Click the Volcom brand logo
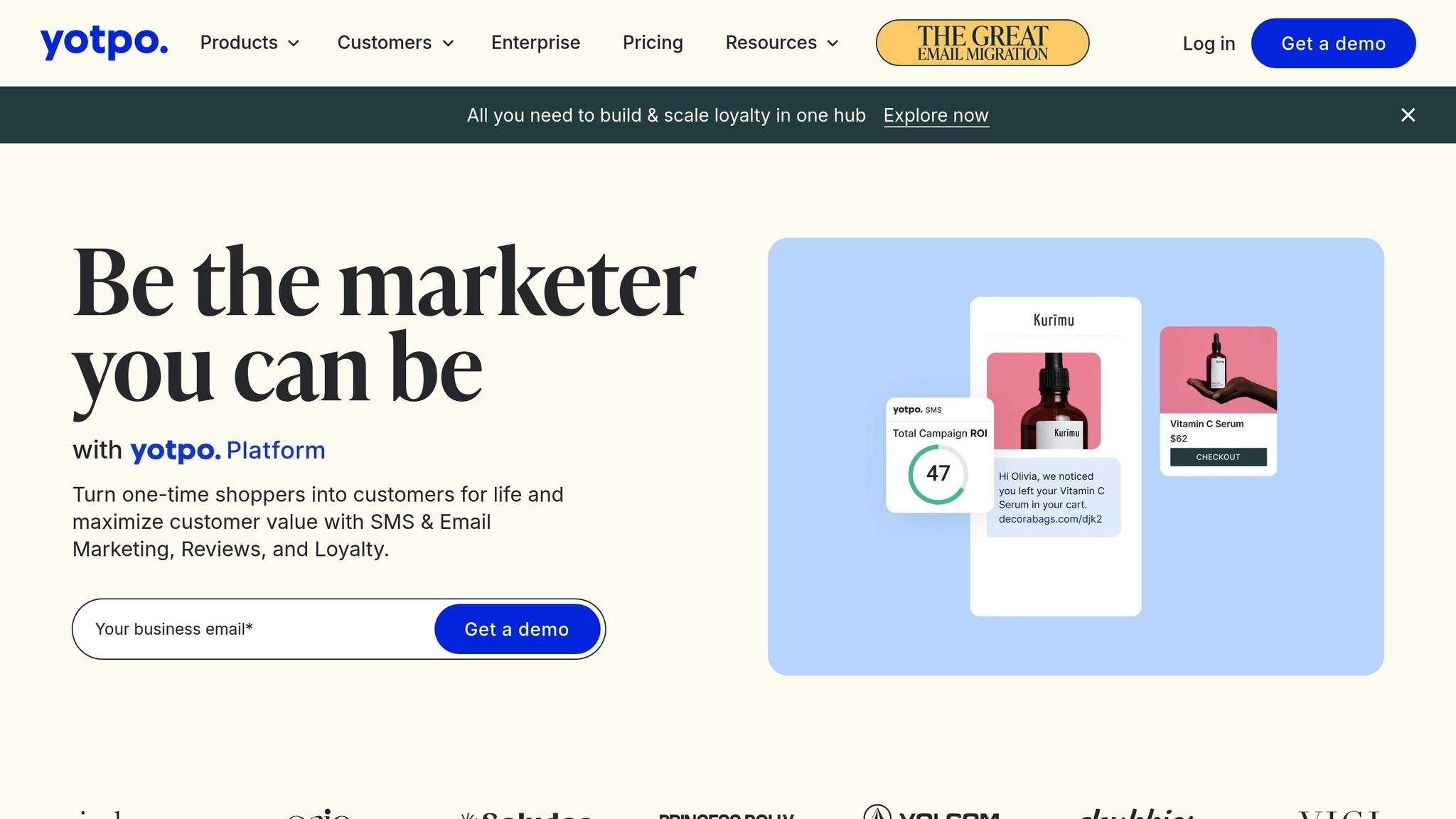1456x819 pixels. click(931, 813)
